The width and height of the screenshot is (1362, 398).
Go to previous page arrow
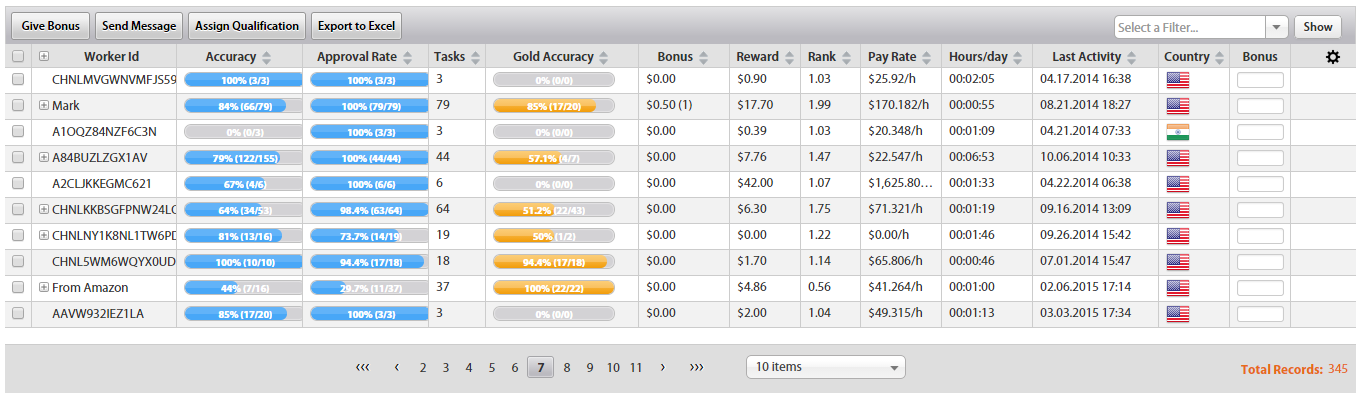tap(397, 367)
